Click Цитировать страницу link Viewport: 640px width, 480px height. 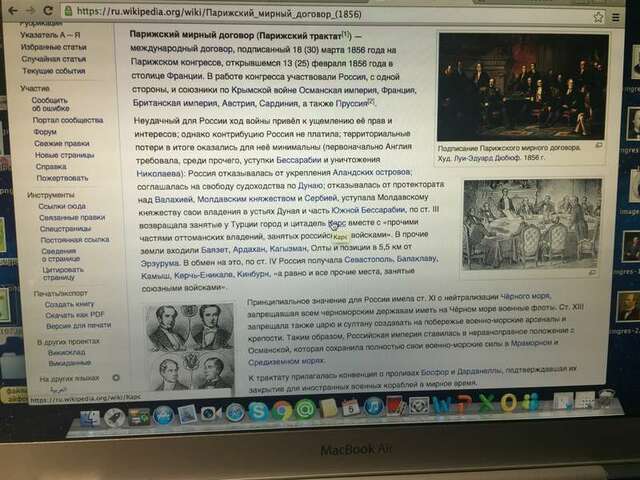63,273
